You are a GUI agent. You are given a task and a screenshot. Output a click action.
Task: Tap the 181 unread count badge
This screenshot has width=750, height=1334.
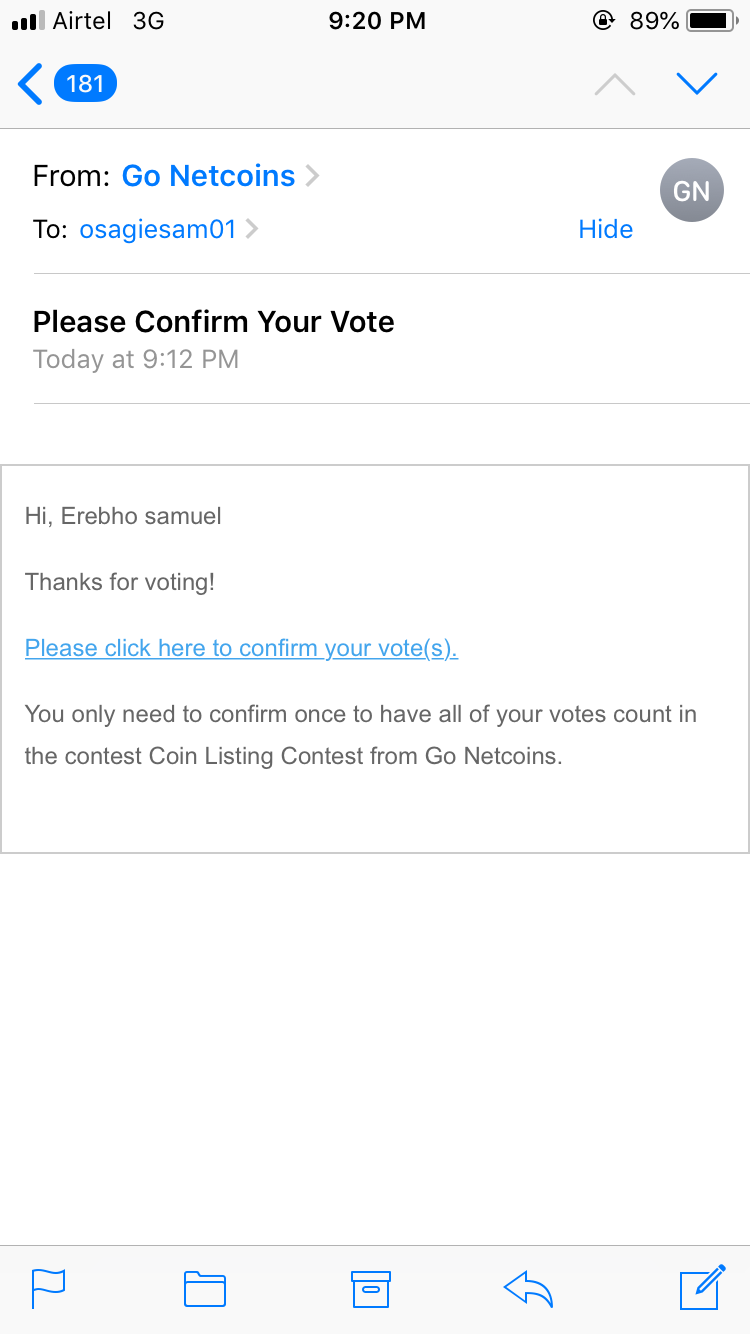pyautogui.click(x=85, y=84)
